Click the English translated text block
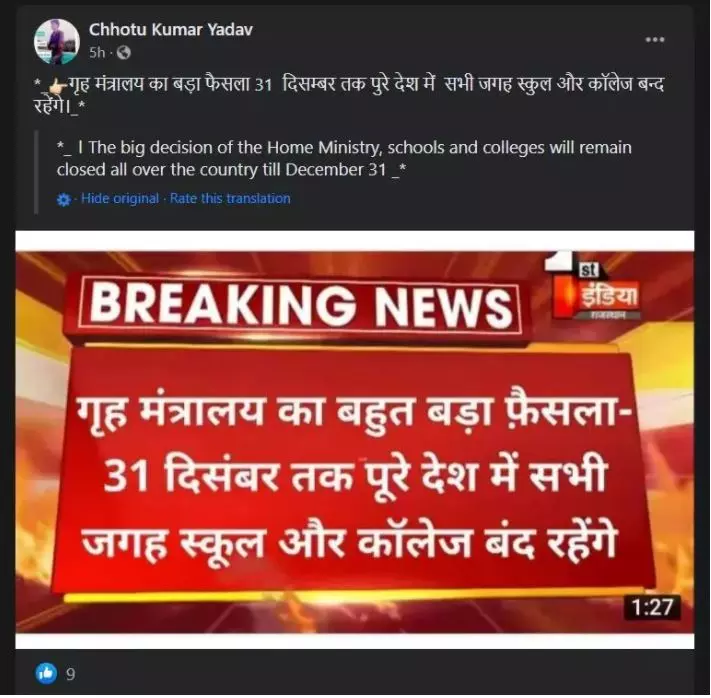Image resolution: width=711 pixels, height=698 pixels. pyautogui.click(x=345, y=159)
